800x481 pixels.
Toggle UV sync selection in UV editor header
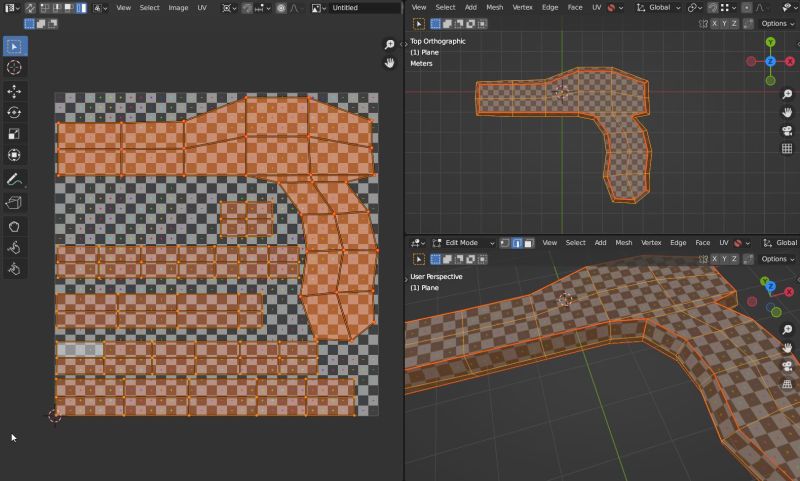31,8
